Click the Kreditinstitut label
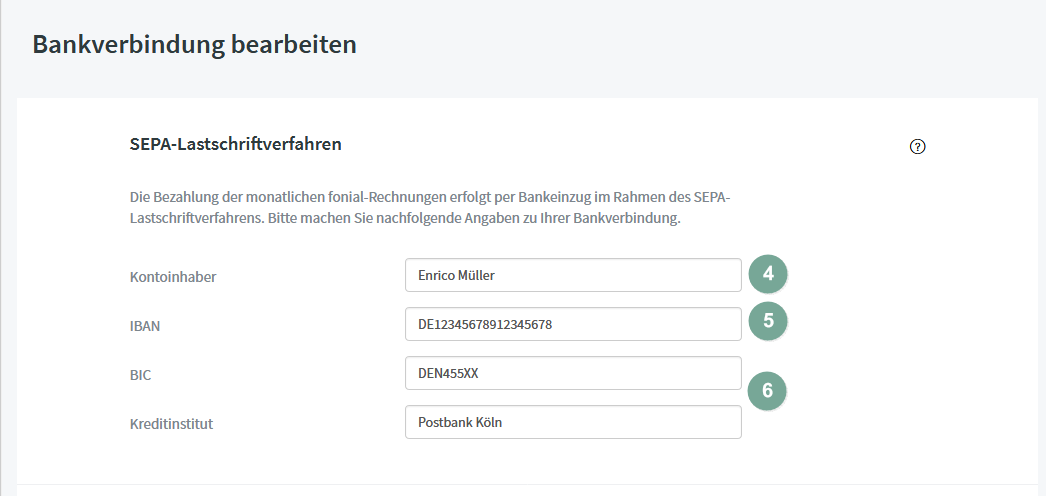Image resolution: width=1046 pixels, height=496 pixels. tap(171, 424)
